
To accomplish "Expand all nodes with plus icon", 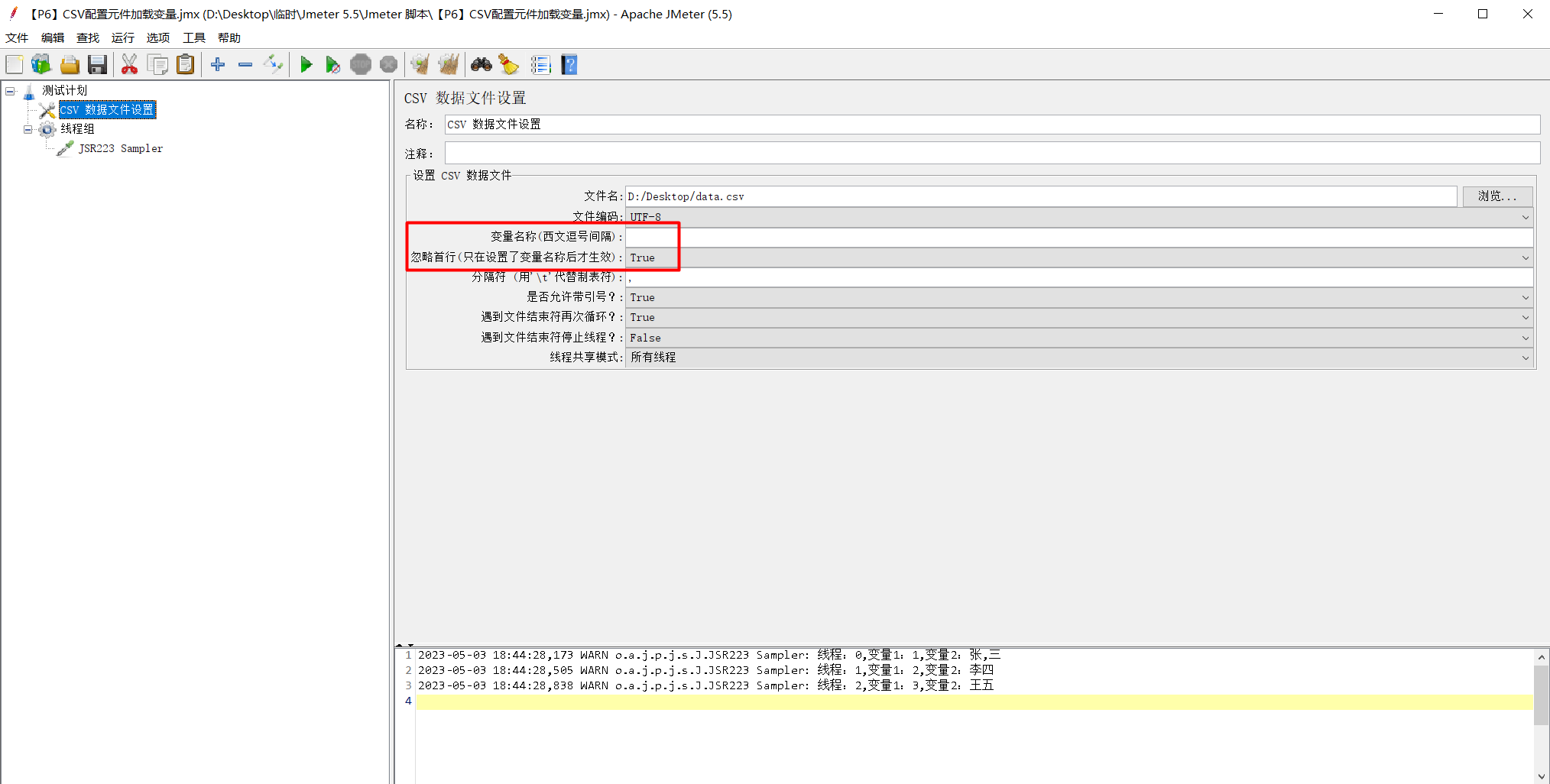I will coord(218,65).
